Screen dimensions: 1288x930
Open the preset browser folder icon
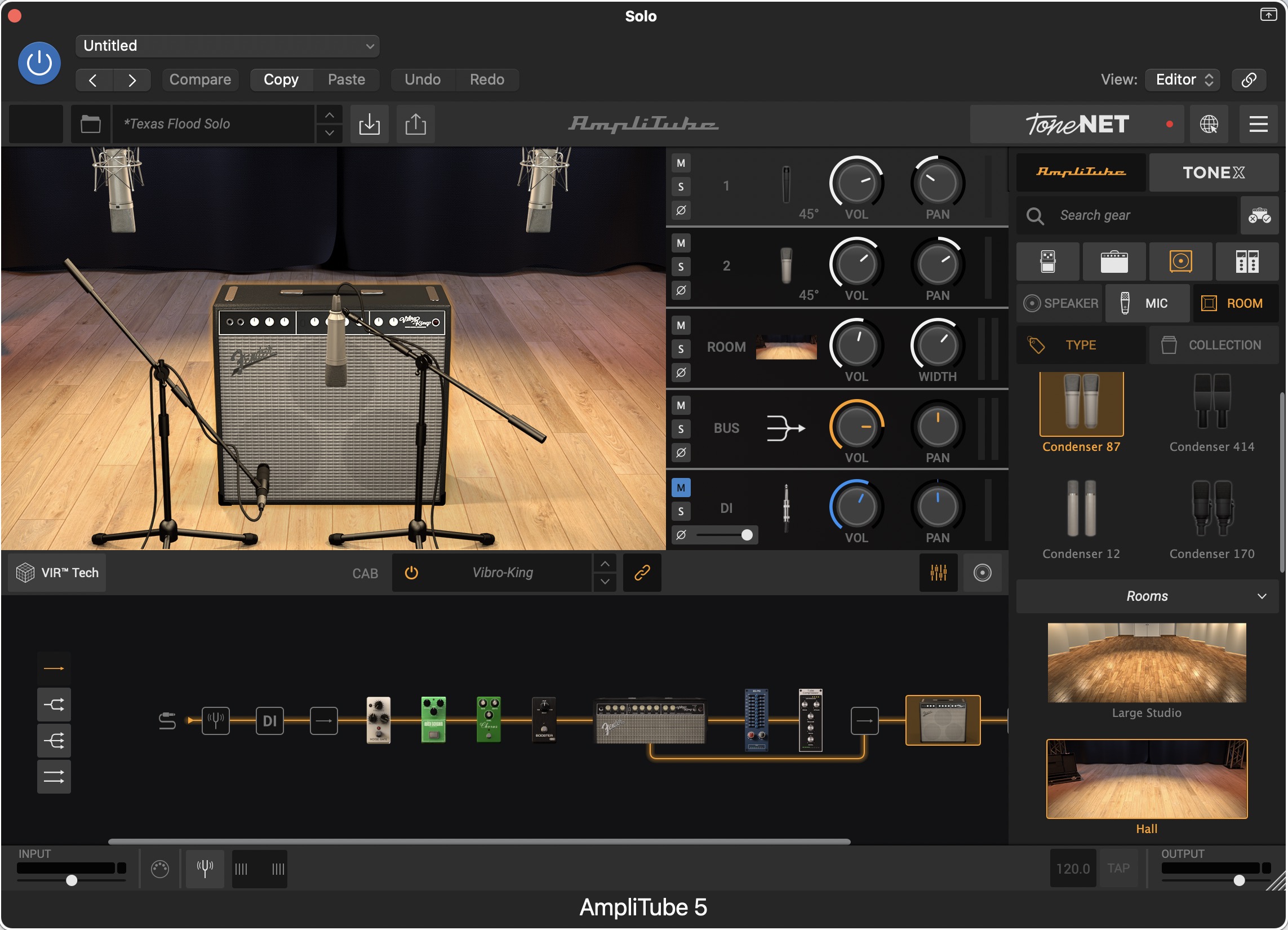pyautogui.click(x=90, y=124)
